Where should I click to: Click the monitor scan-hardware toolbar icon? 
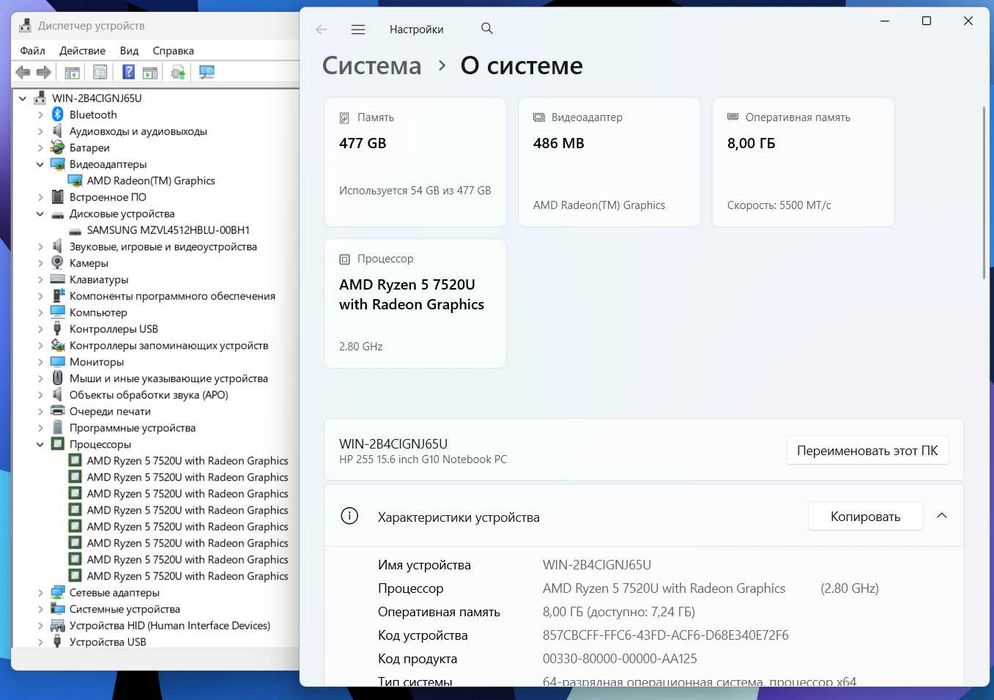[x=207, y=72]
